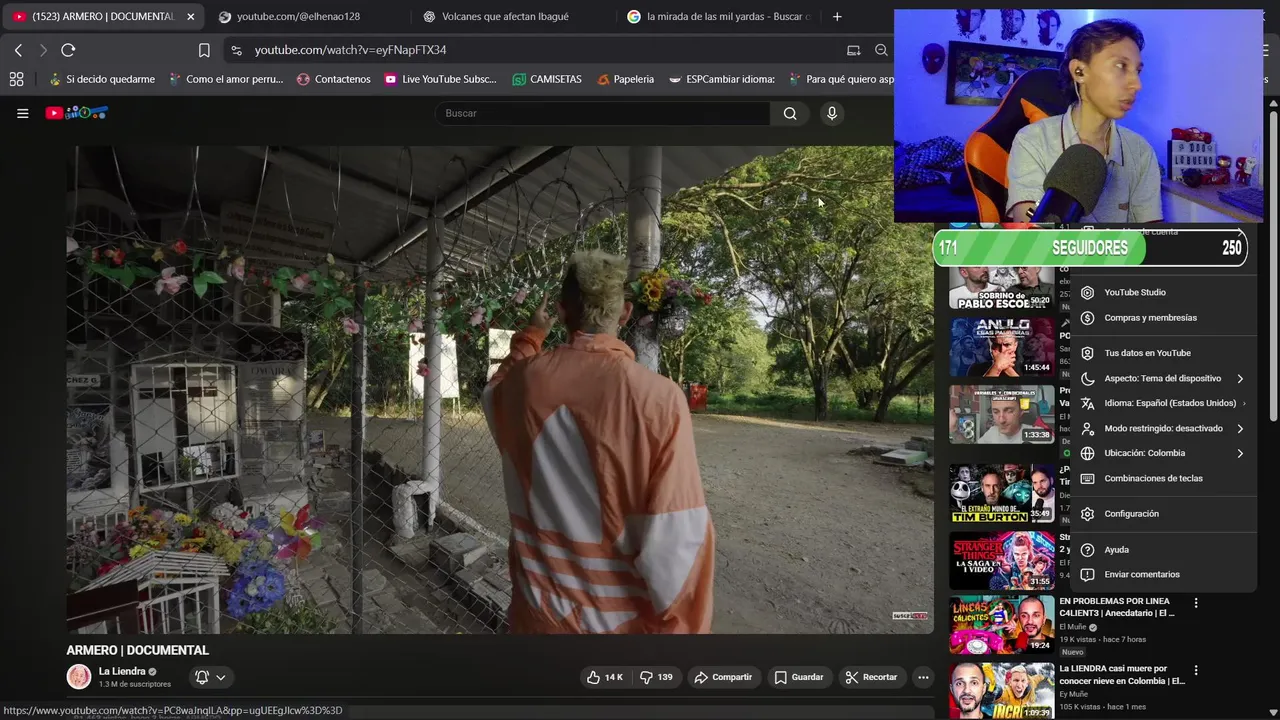Open the YouTube guide hamburger menu
Viewport: 1280px width, 720px height.
pyautogui.click(x=22, y=113)
